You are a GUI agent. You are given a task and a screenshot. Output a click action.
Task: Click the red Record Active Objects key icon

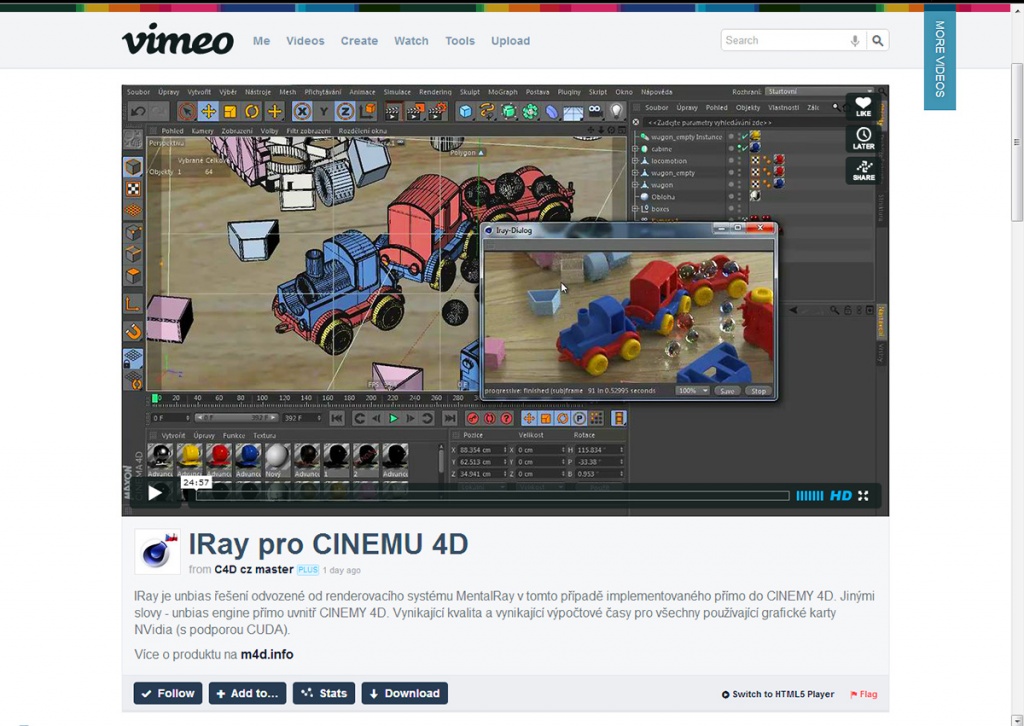(473, 418)
